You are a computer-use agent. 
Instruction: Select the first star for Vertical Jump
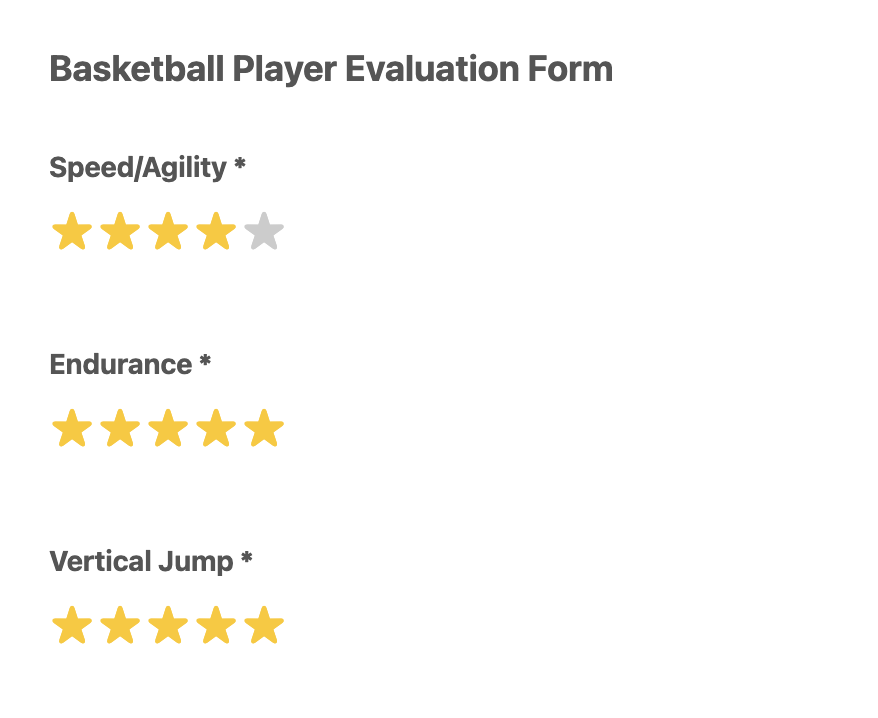tap(70, 625)
